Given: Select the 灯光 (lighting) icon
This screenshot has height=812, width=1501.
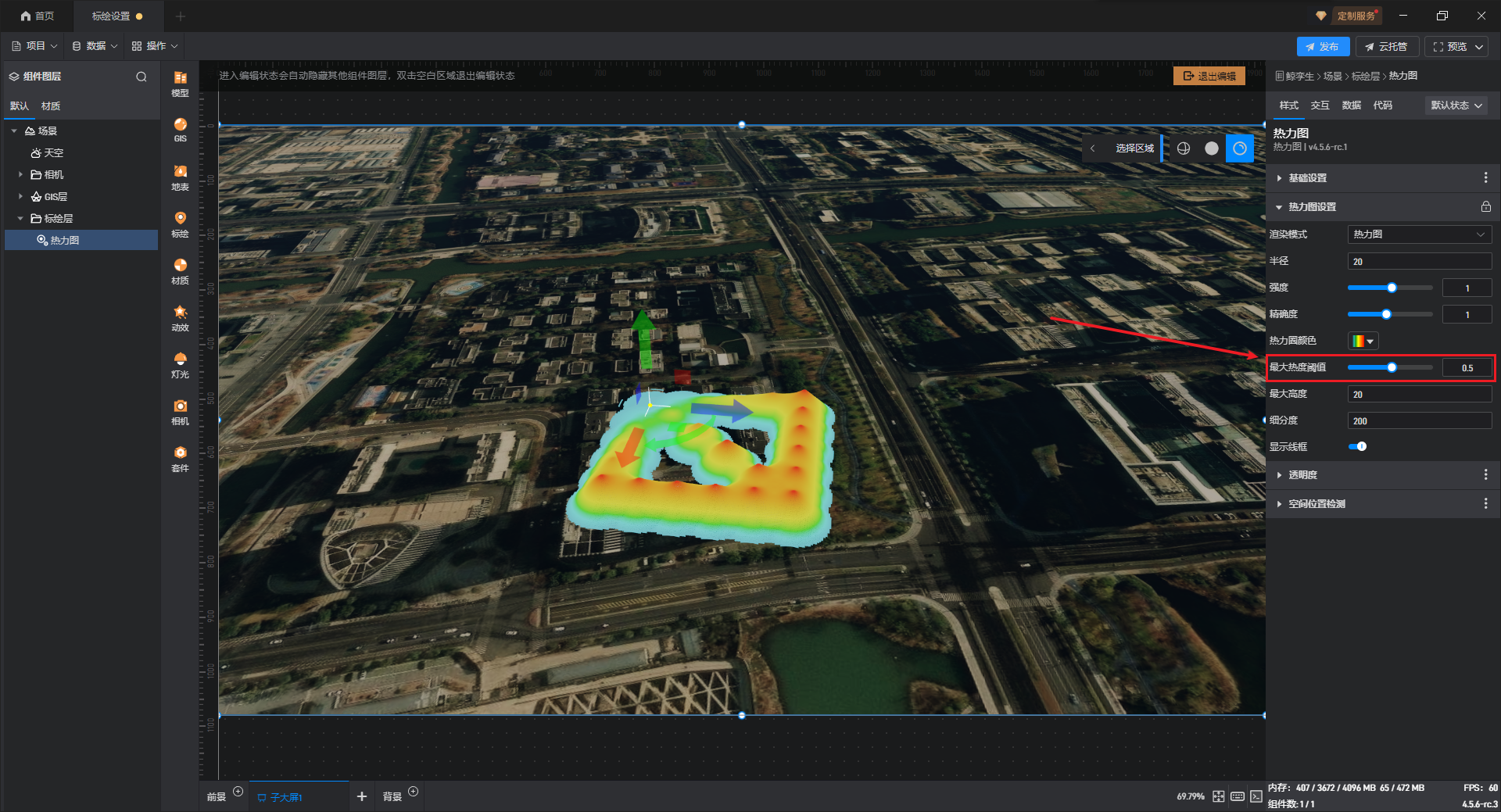Looking at the screenshot, I should click(180, 365).
